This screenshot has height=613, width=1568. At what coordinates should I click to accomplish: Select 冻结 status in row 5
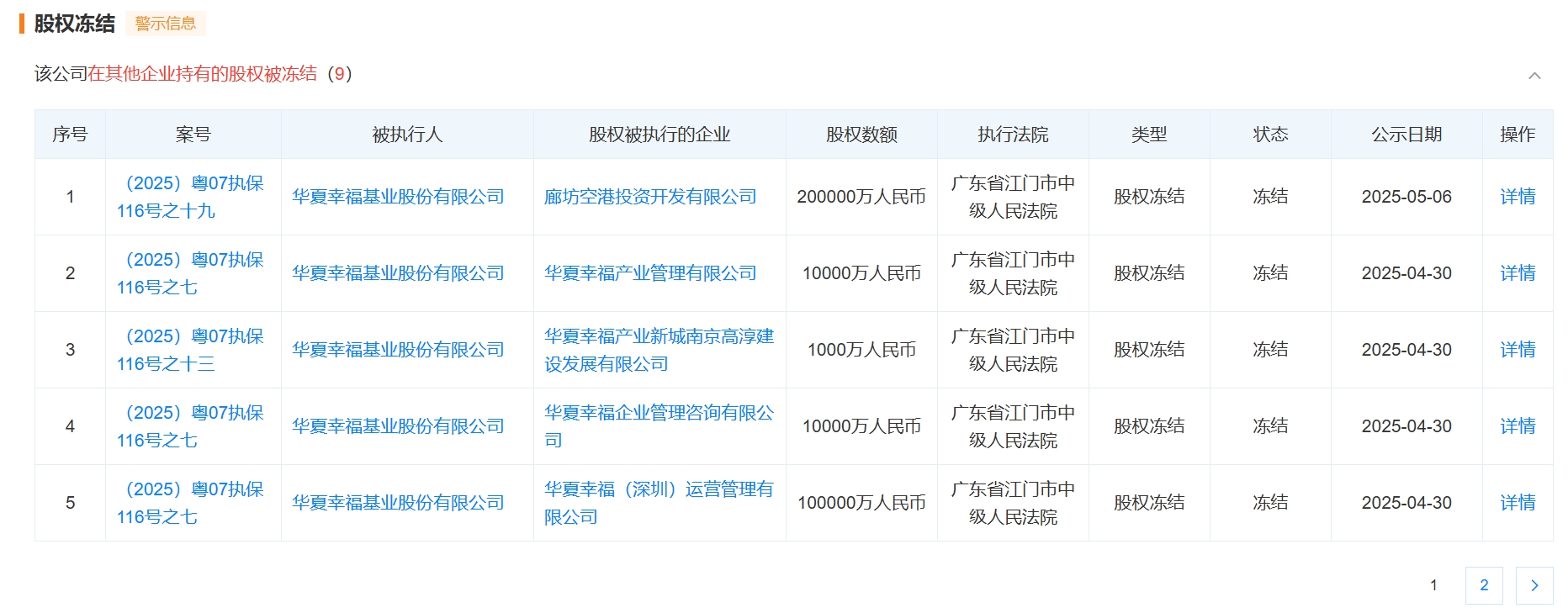(1270, 503)
